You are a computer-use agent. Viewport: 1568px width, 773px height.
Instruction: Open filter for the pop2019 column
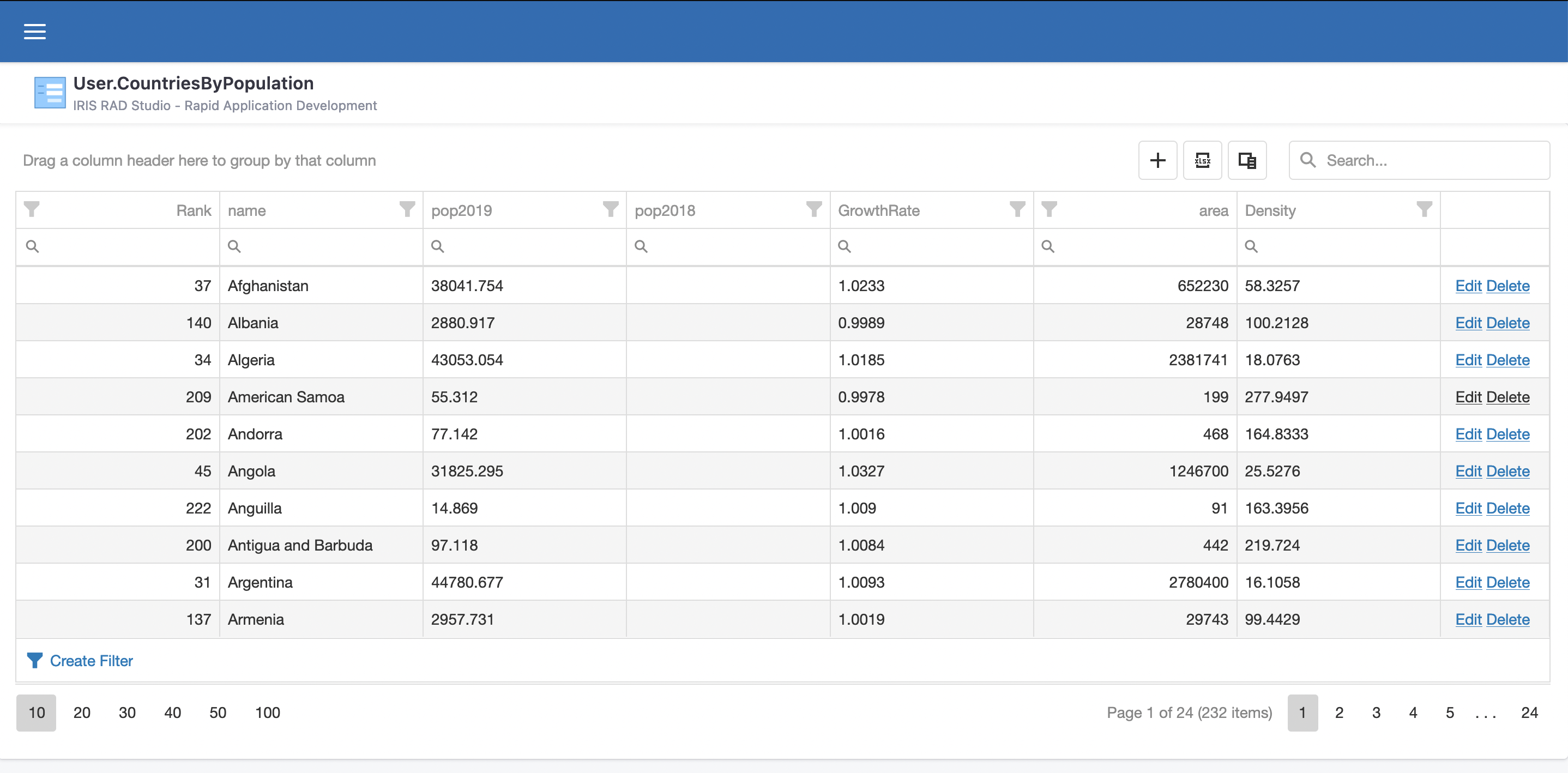coord(610,209)
